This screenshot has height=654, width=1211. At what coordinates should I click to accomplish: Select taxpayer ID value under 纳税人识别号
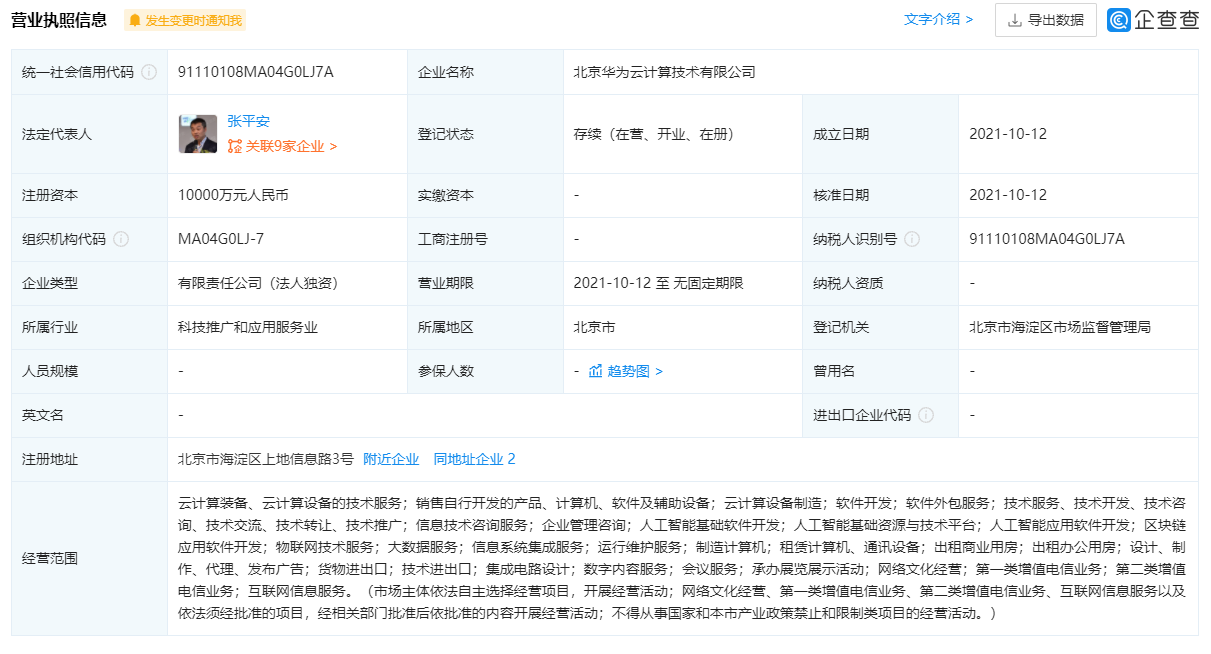tap(1047, 239)
